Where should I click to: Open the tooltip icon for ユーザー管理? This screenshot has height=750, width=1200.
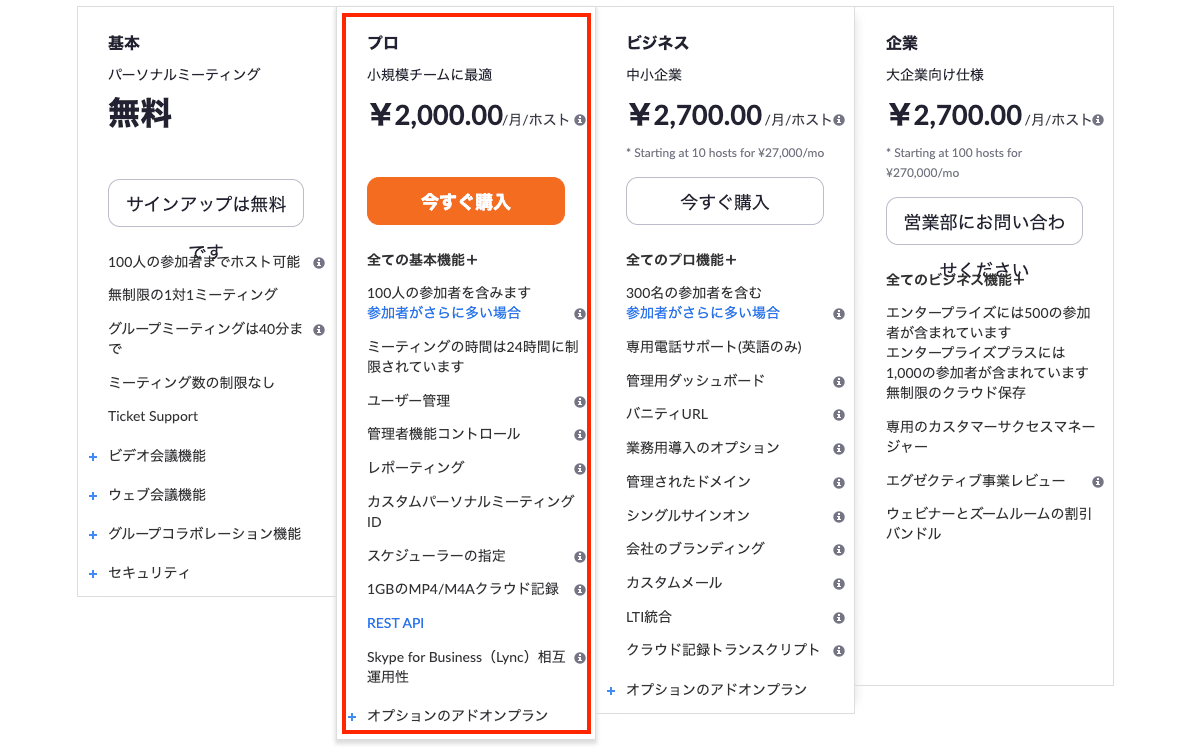[x=578, y=401]
